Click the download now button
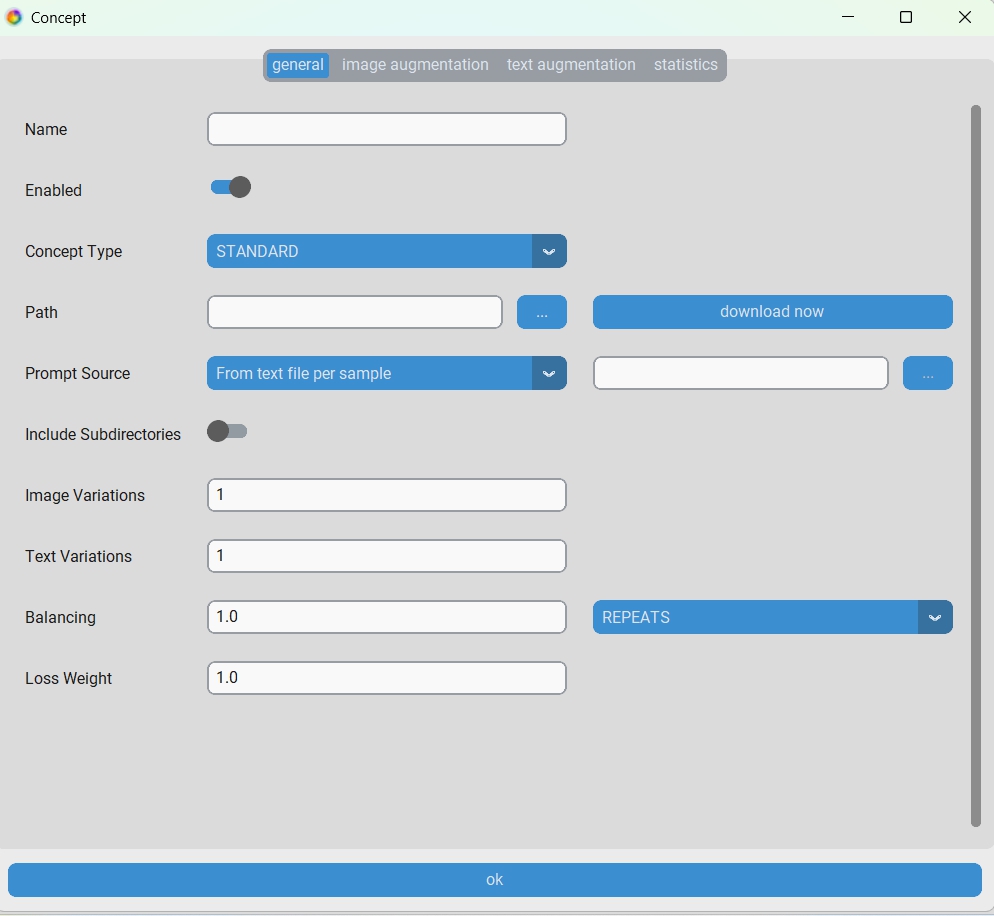Viewport: 994px width, 916px height. click(772, 312)
